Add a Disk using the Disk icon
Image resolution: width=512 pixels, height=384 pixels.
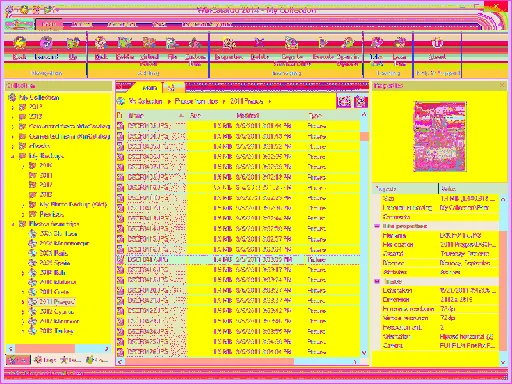pyautogui.click(x=101, y=43)
